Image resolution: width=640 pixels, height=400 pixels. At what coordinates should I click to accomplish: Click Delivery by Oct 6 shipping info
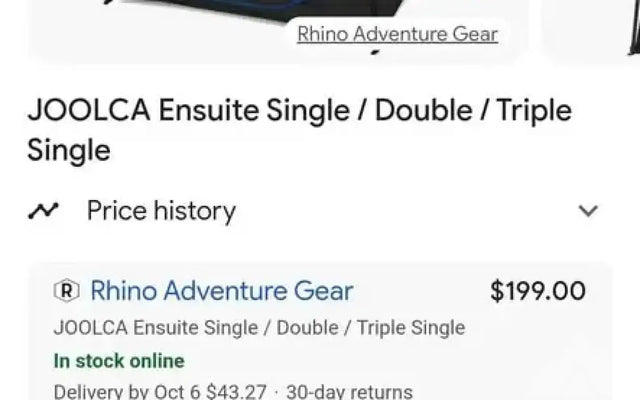point(160,392)
